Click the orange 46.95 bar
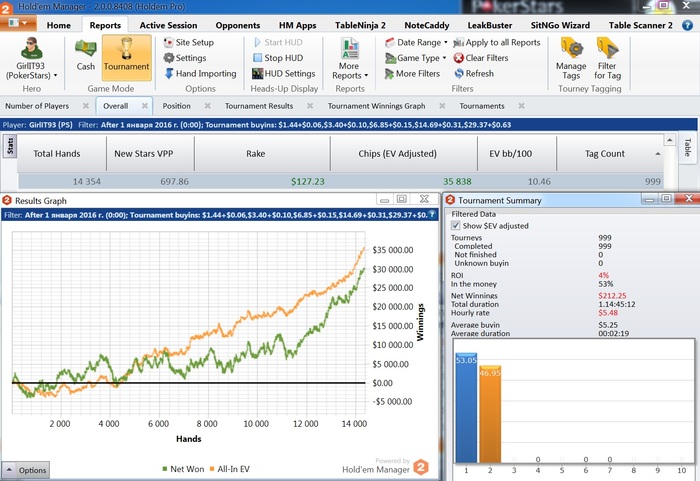This screenshot has width=700, height=481. pyautogui.click(x=490, y=414)
